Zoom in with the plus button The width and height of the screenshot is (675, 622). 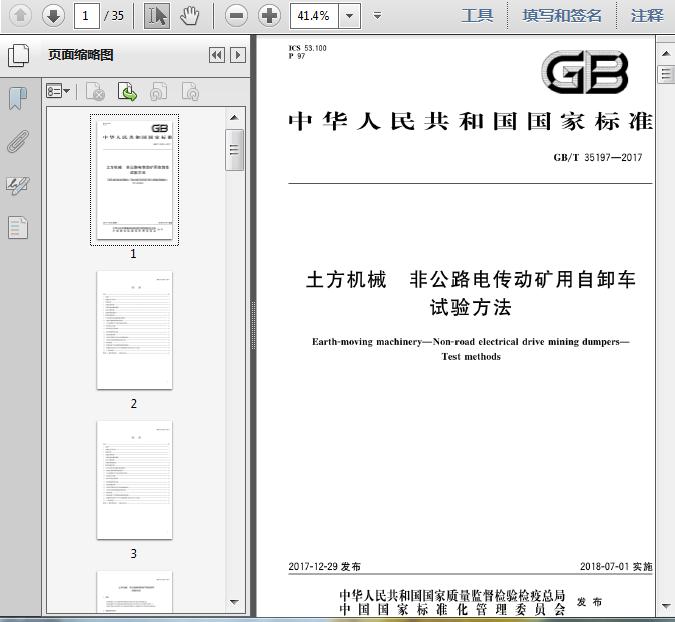(x=269, y=16)
